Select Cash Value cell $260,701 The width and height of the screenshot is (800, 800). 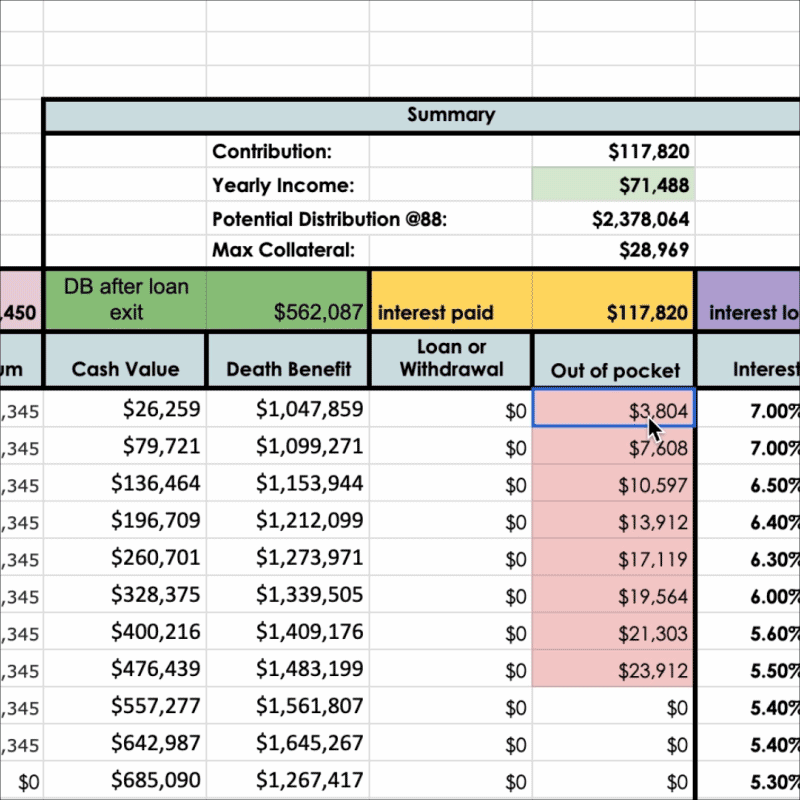[x=126, y=558]
